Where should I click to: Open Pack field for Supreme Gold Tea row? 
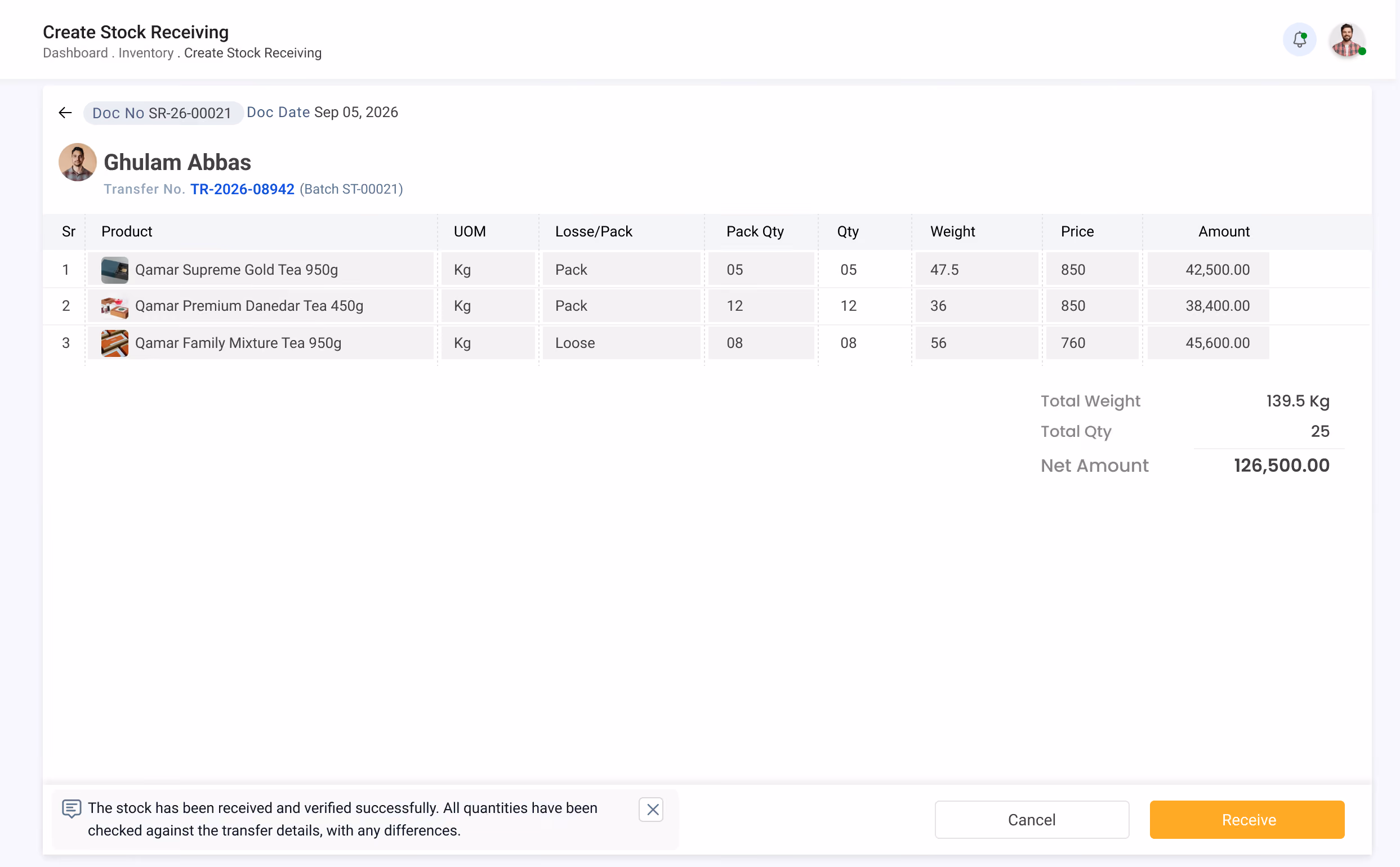622,269
